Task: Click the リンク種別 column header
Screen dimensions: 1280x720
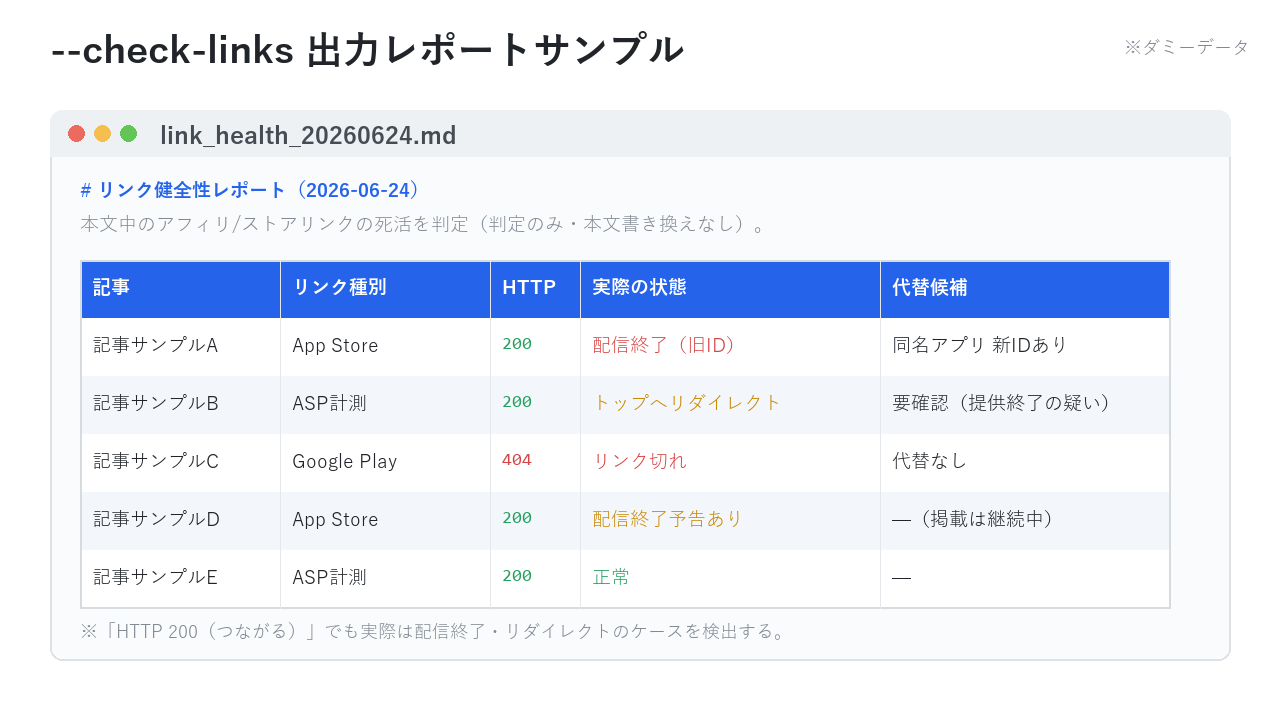Action: tap(386, 290)
